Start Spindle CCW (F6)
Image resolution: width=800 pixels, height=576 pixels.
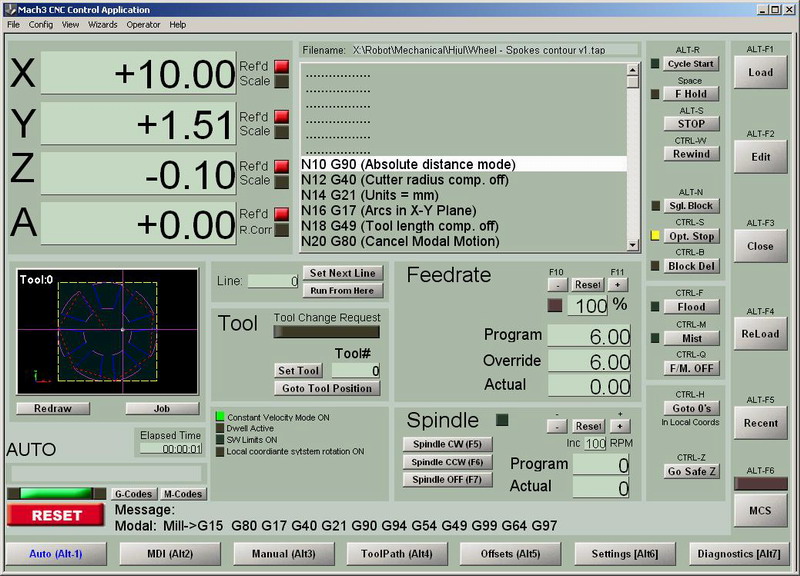447,462
